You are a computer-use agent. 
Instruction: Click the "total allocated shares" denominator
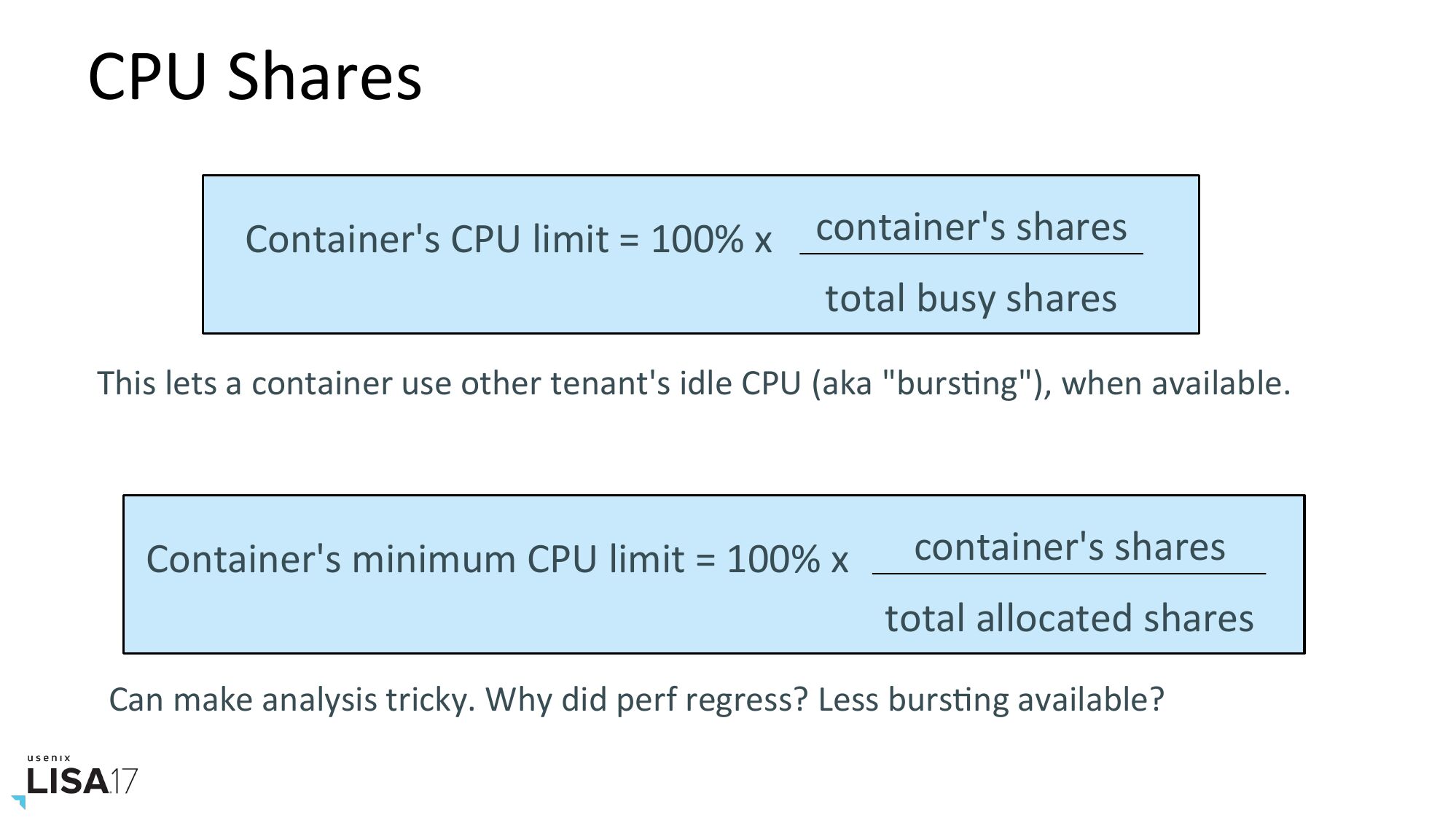click(1069, 618)
